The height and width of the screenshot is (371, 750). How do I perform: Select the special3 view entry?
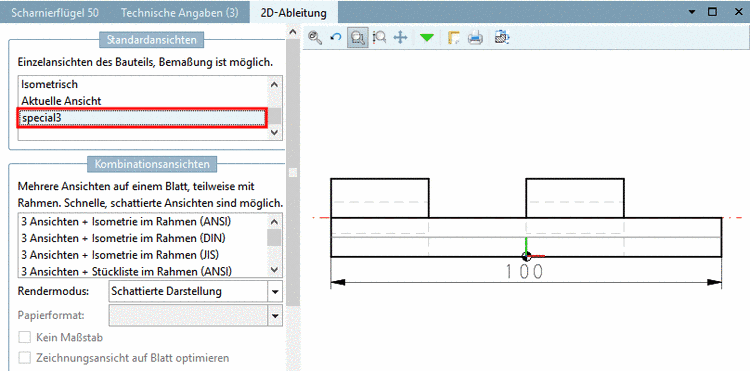[x=143, y=118]
